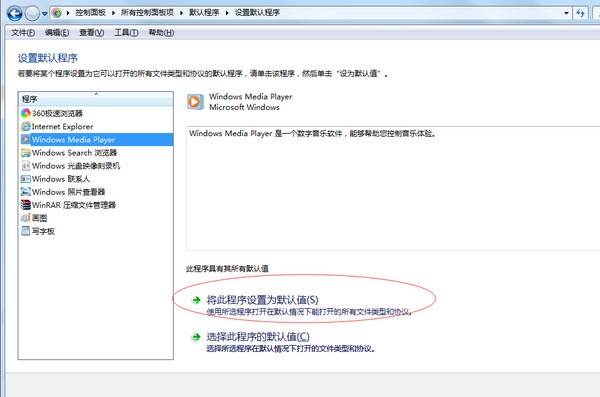Screen dimensions: 600x397
Task: Select 写字板 program entry
Action: click(x=43, y=231)
